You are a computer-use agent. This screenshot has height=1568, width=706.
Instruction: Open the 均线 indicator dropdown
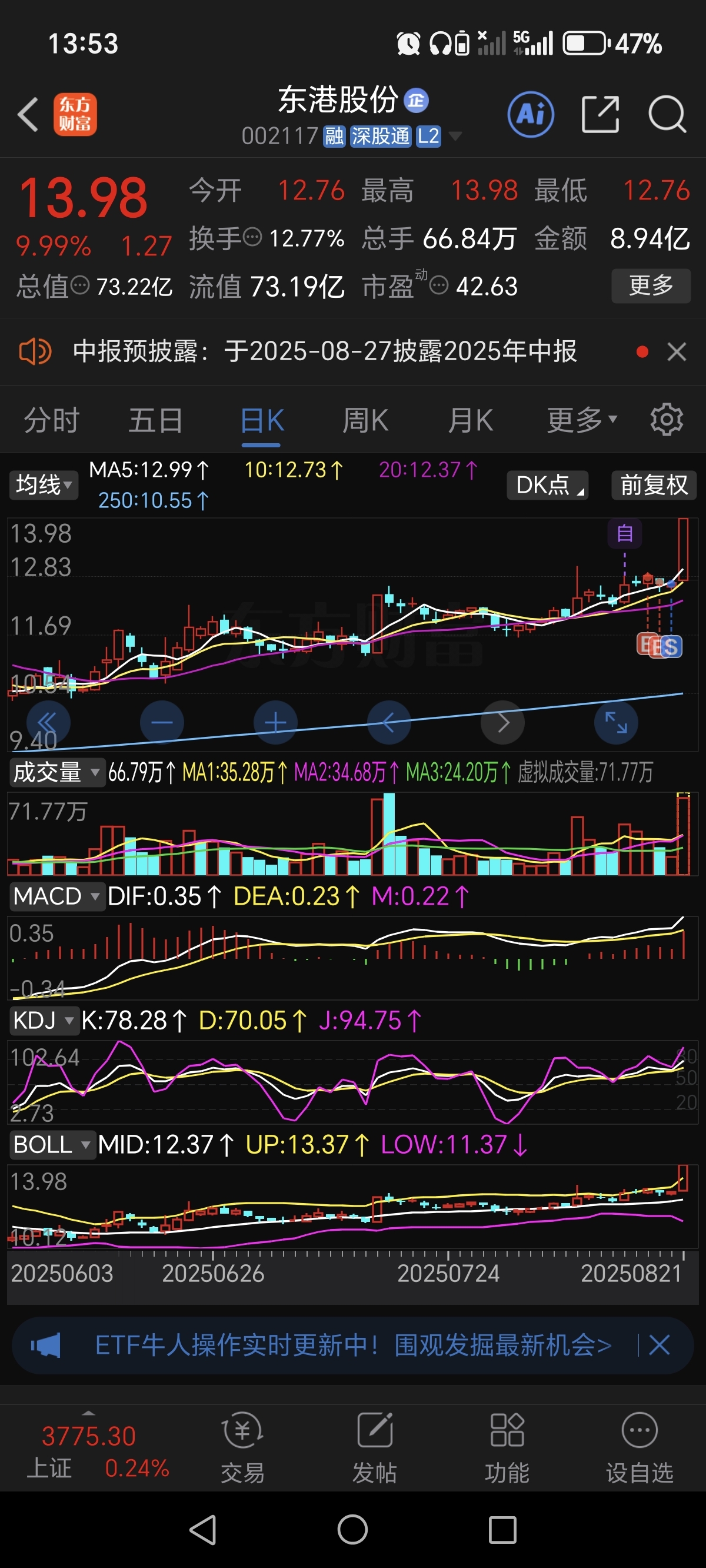point(44,485)
